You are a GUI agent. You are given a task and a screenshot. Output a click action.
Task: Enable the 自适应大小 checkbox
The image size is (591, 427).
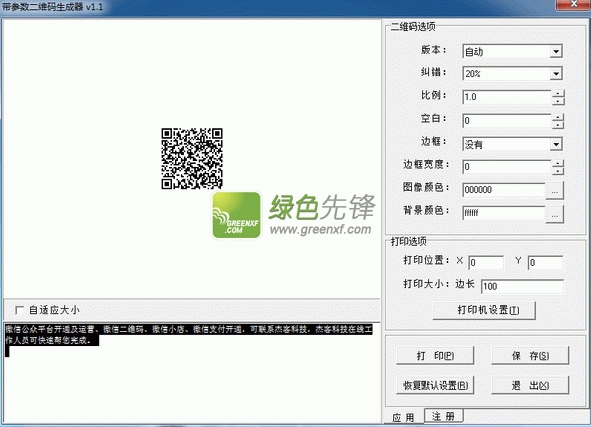pos(19,310)
